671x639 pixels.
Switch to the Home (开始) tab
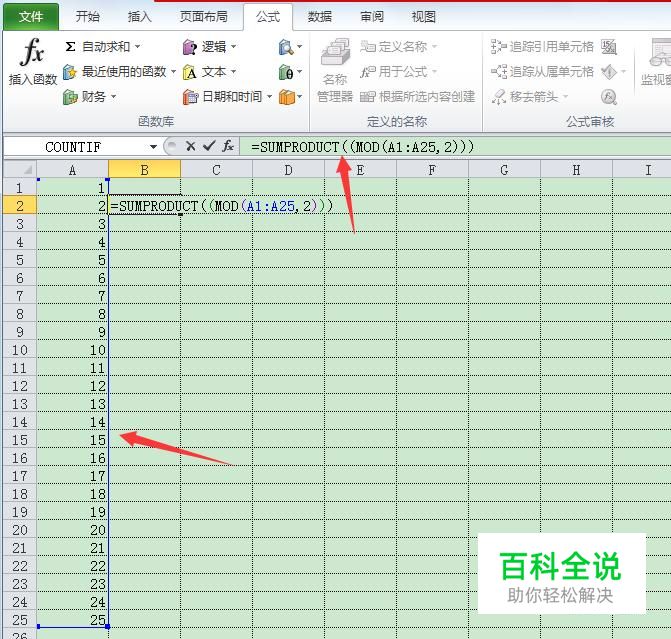tap(87, 17)
